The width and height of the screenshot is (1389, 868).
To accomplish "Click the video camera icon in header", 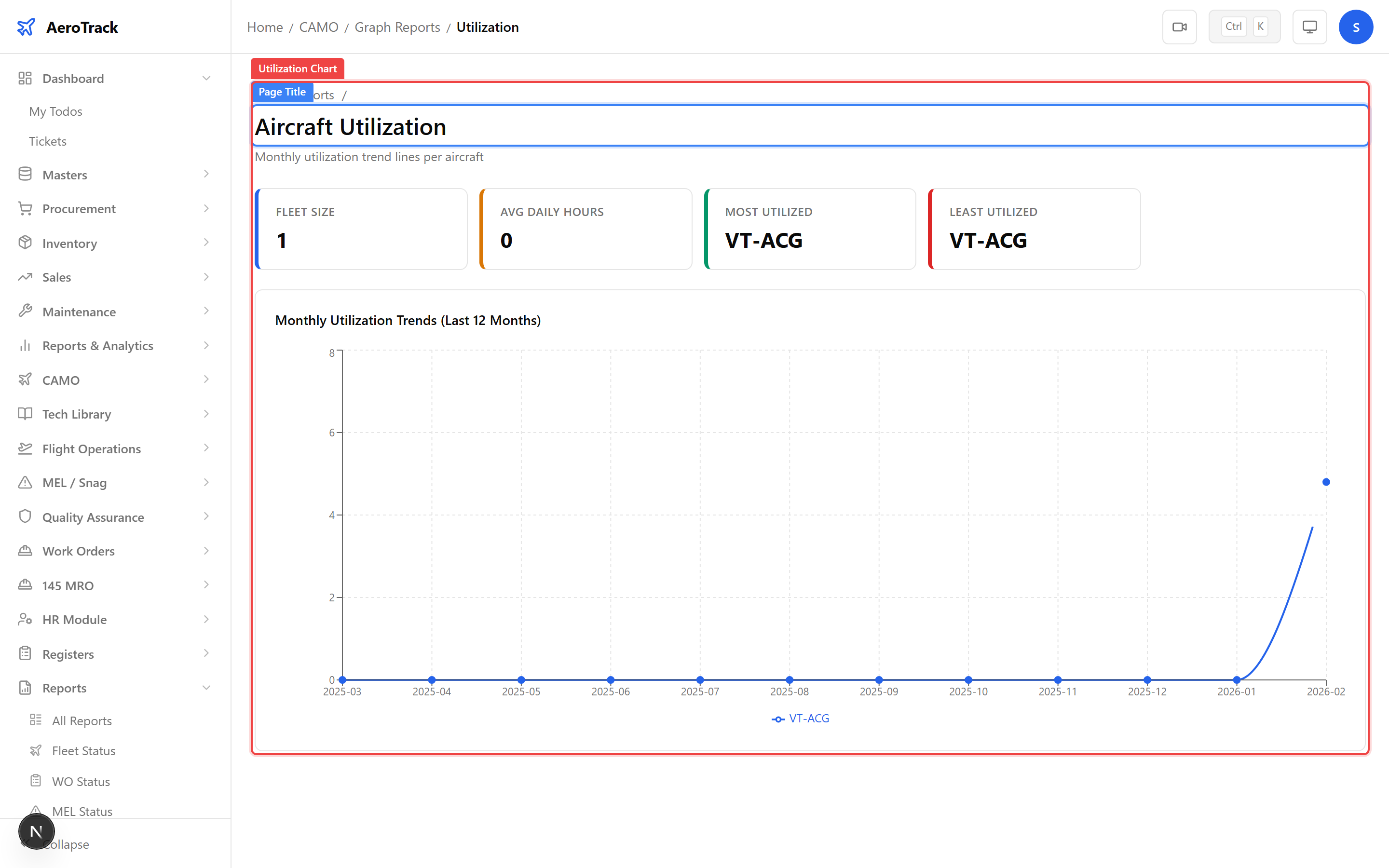I will [x=1179, y=27].
